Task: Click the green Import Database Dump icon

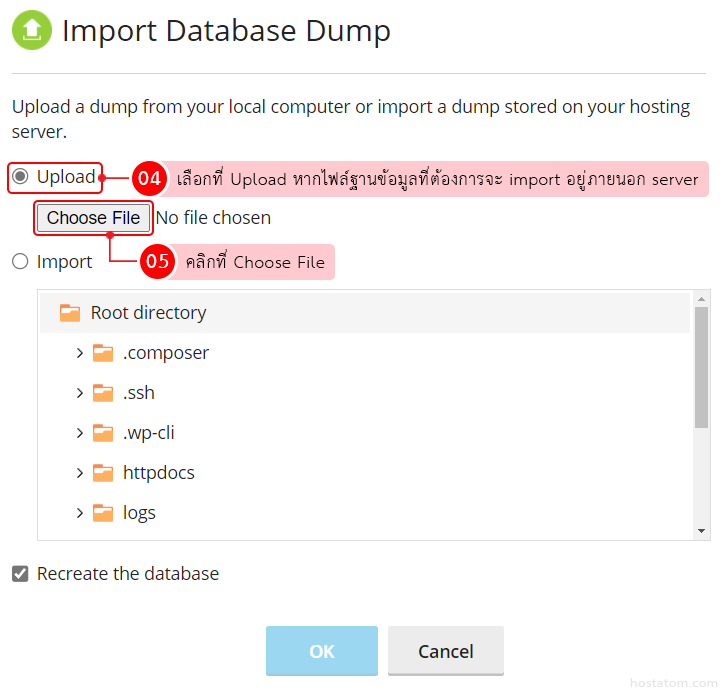Action: point(31,30)
